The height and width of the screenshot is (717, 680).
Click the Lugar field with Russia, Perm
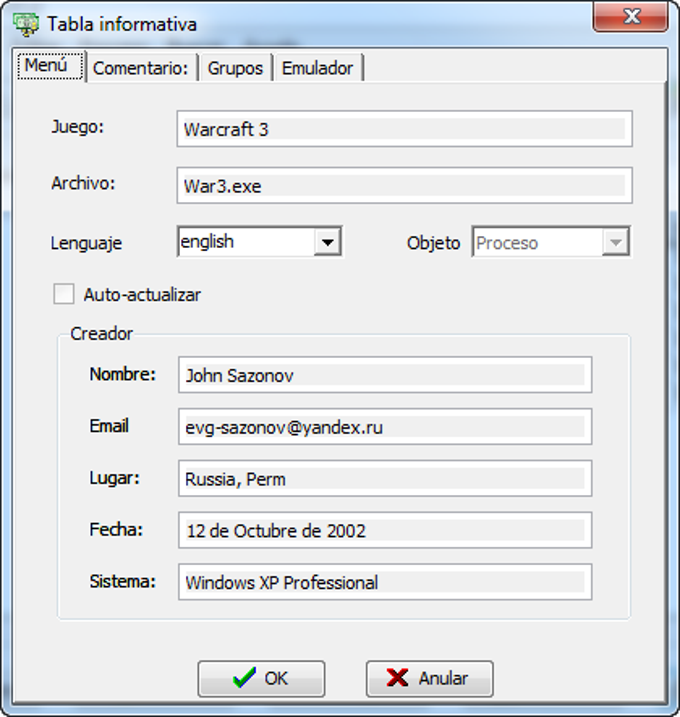point(385,478)
